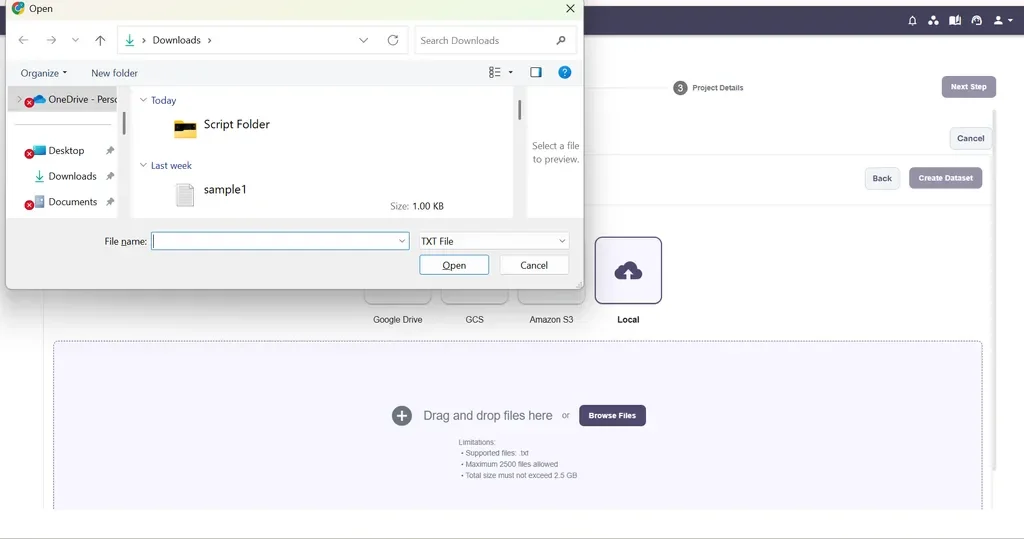Cancel the Open file dialog
The height and width of the screenshot is (539, 1024).
(x=534, y=265)
